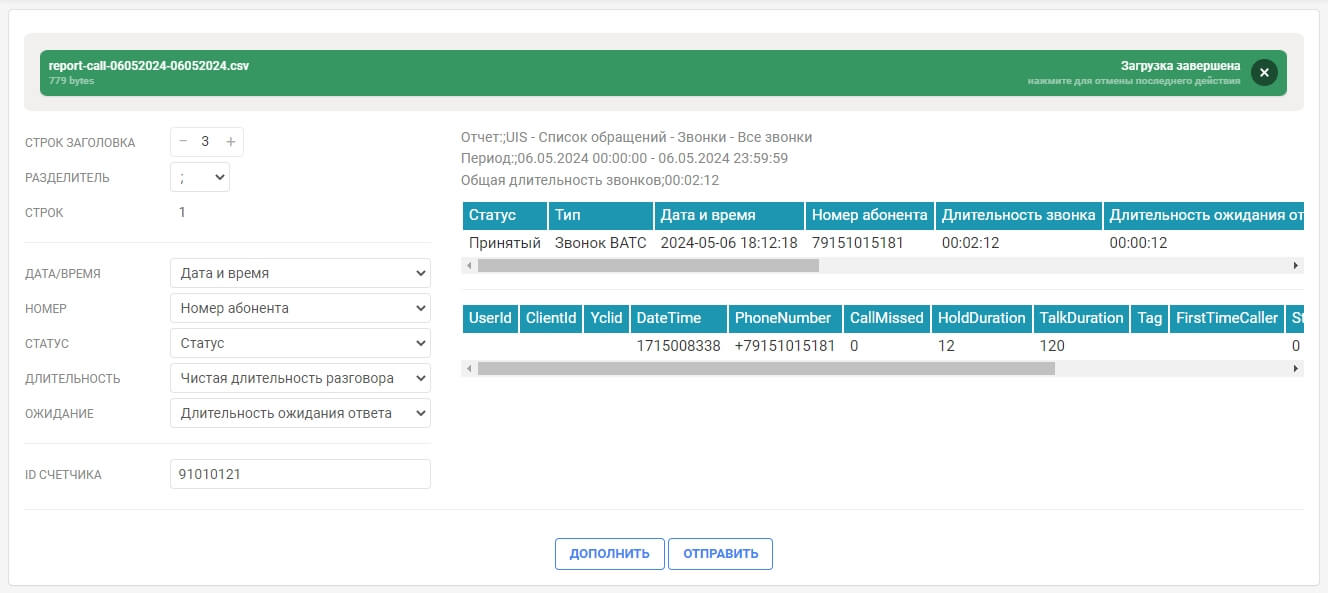Image resolution: width=1328 pixels, height=593 pixels.
Task: Click the ID счетчика input field
Action: tap(300, 474)
